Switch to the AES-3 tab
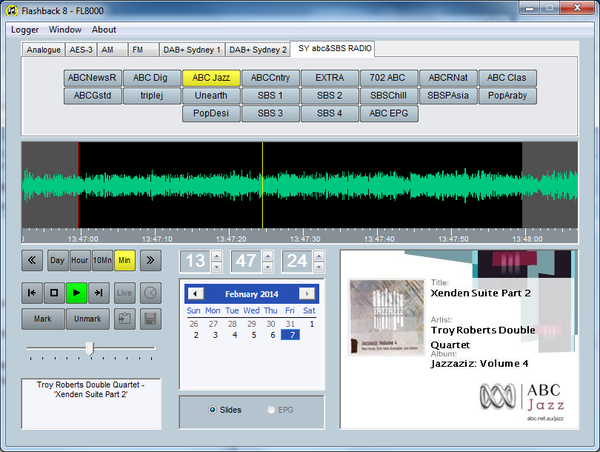 (x=81, y=50)
